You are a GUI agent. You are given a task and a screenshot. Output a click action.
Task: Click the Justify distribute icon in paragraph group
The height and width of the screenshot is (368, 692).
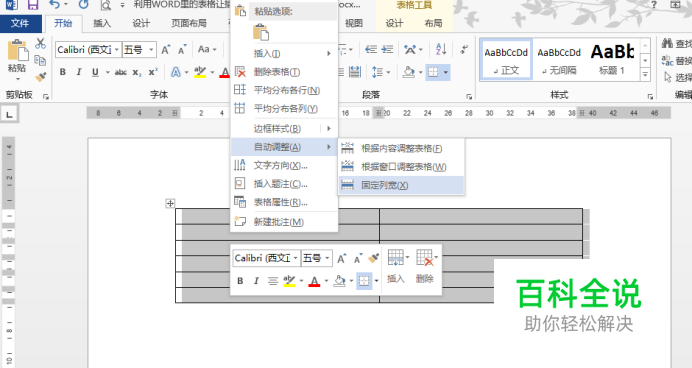[355, 72]
